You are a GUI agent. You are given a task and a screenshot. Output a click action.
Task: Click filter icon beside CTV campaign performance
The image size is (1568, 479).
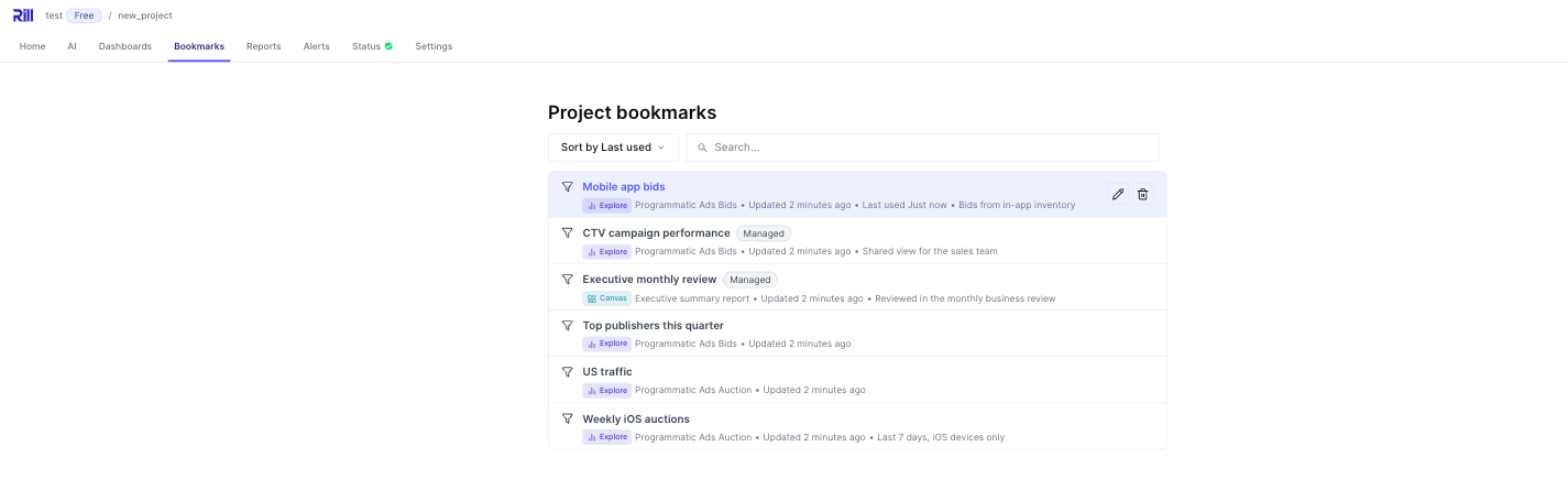pos(567,233)
